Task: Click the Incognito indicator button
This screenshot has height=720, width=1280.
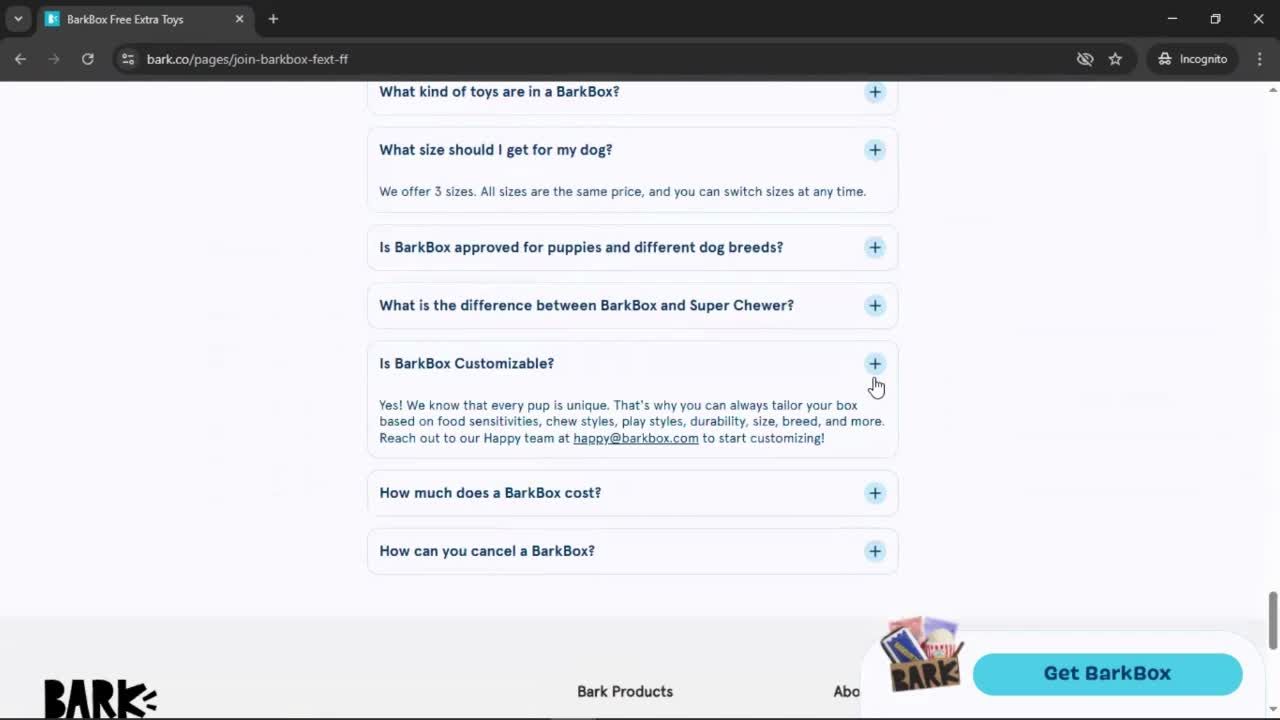Action: point(1192,59)
